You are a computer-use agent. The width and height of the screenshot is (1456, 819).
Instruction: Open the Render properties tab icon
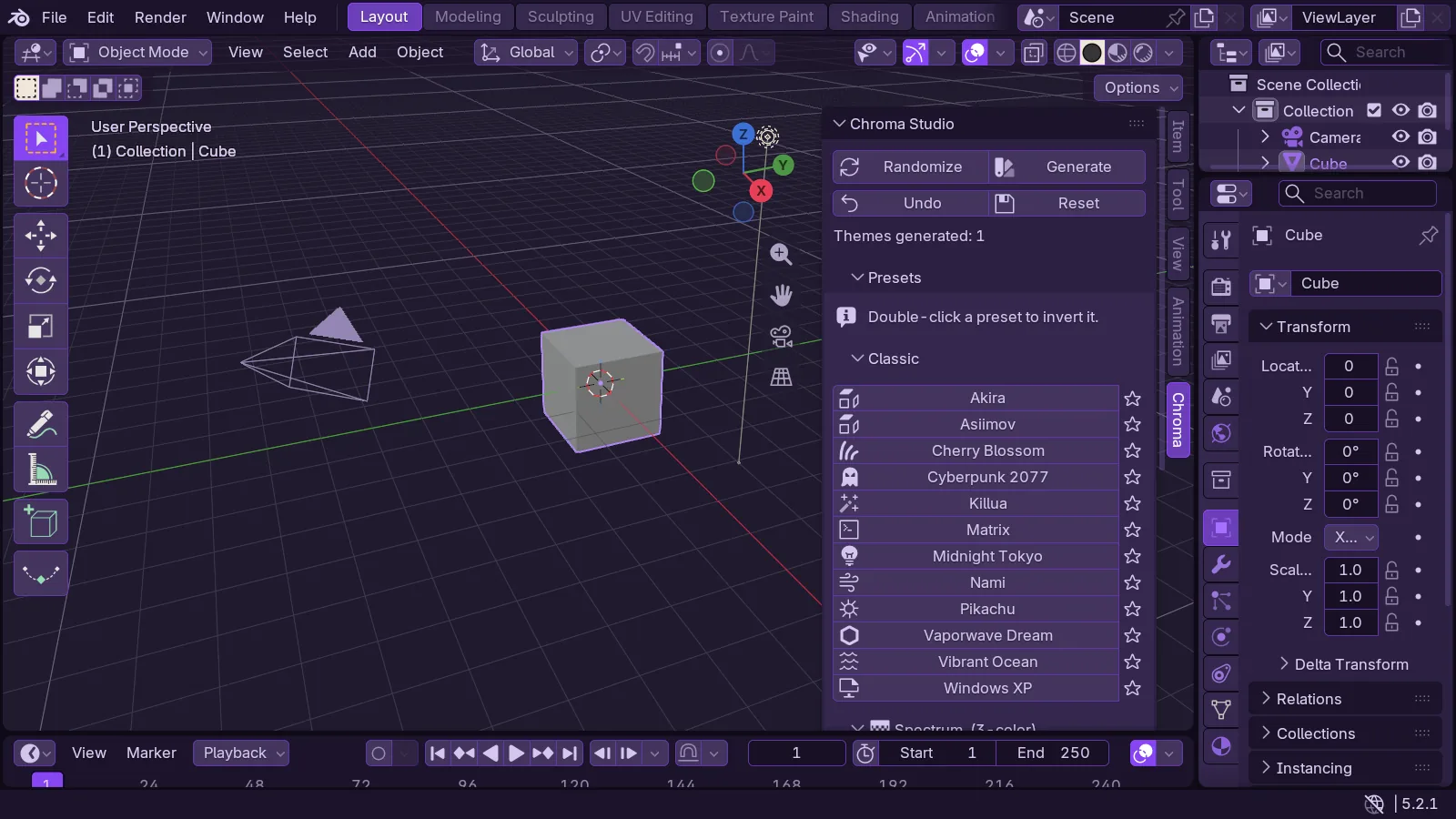(x=1221, y=287)
